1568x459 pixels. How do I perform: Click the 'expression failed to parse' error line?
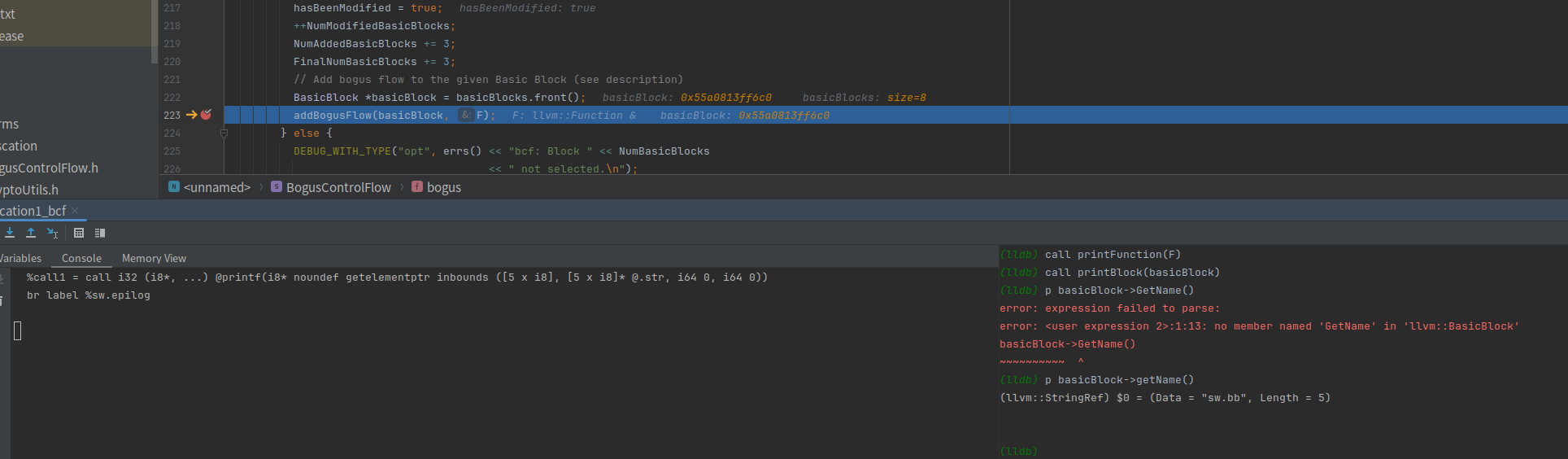tap(1109, 308)
